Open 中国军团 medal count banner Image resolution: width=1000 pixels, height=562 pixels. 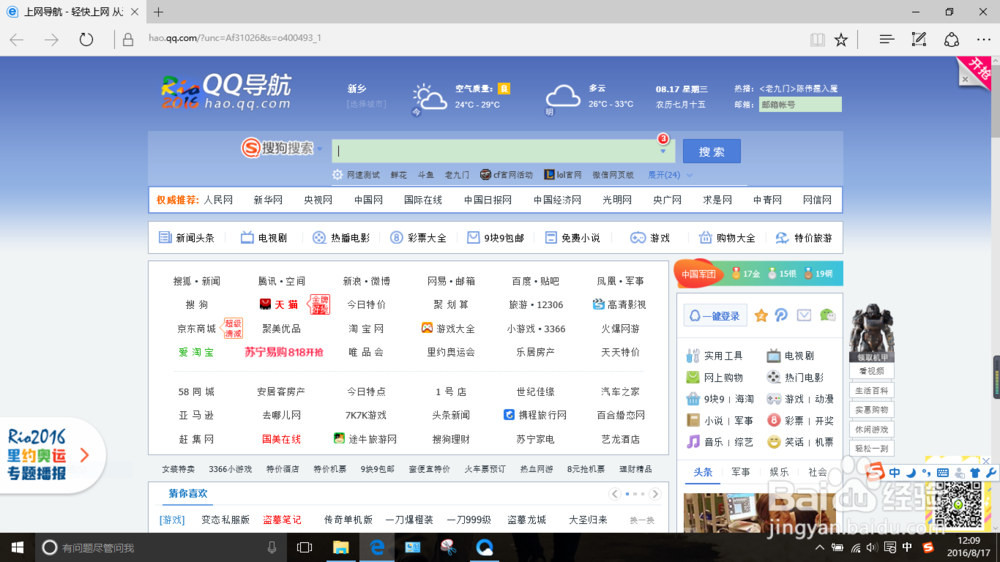point(758,274)
